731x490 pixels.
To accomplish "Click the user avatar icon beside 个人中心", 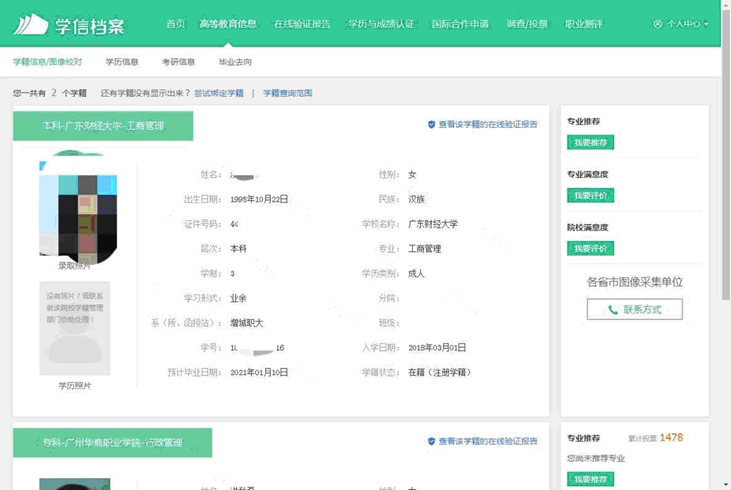I will point(657,23).
